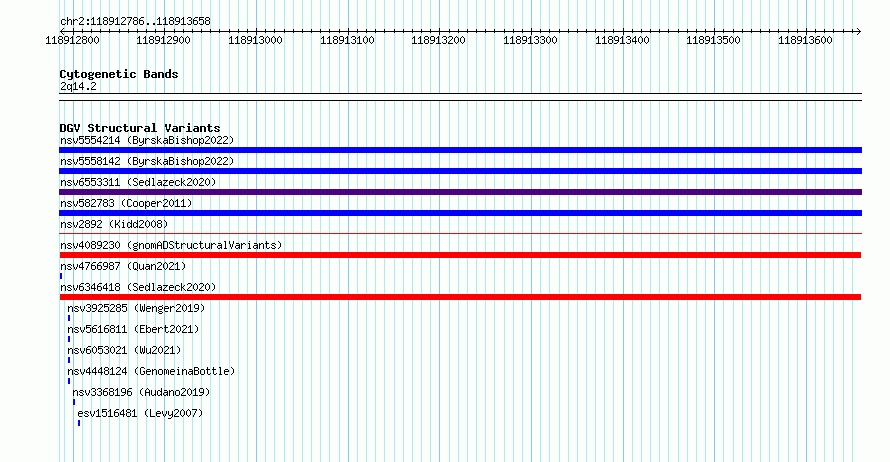Click the DGV Structural Variants track title
This screenshot has width=890, height=462.
pos(140,128)
